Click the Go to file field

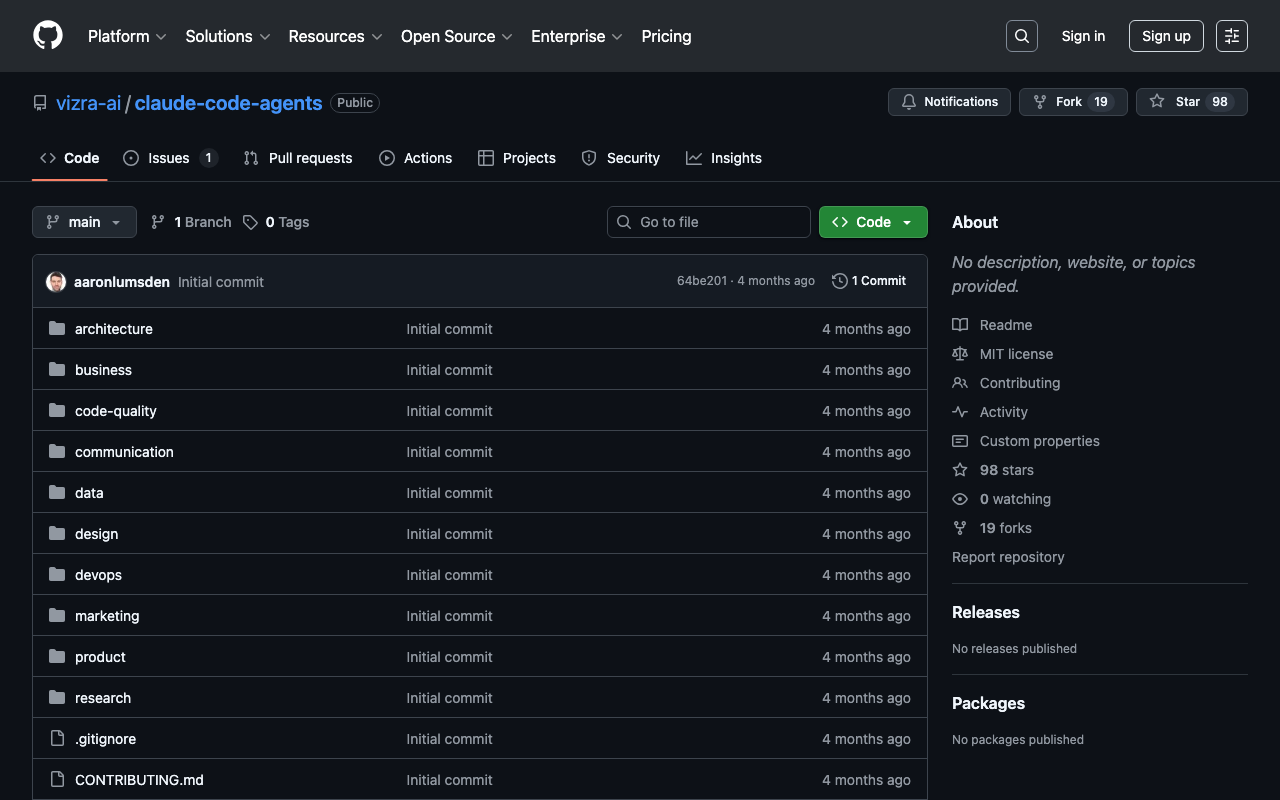[708, 222]
